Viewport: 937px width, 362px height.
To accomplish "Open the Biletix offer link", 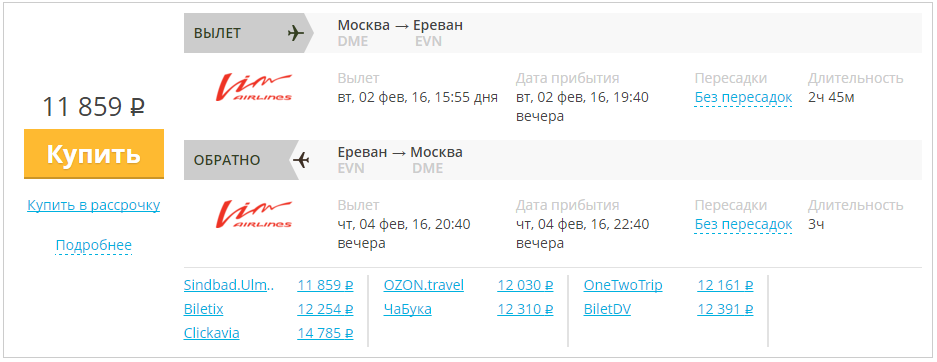I will pyautogui.click(x=204, y=309).
